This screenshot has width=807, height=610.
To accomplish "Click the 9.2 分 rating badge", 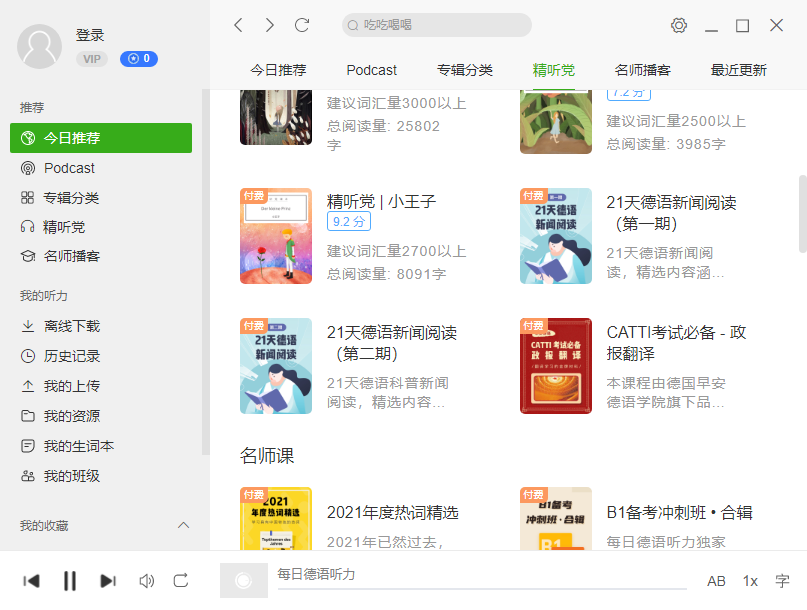I will click(x=349, y=221).
